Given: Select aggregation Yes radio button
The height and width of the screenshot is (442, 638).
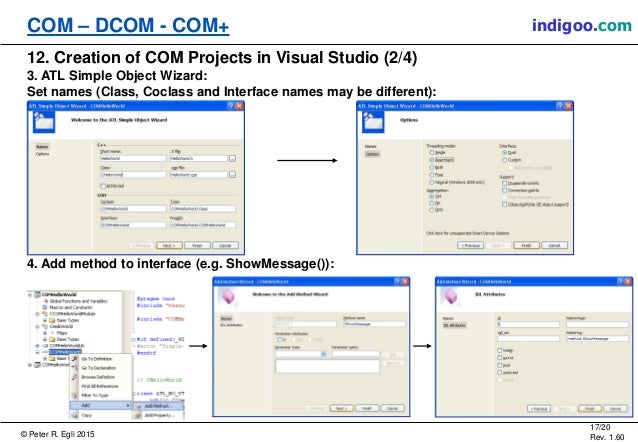Looking at the screenshot, I should click(x=431, y=196).
